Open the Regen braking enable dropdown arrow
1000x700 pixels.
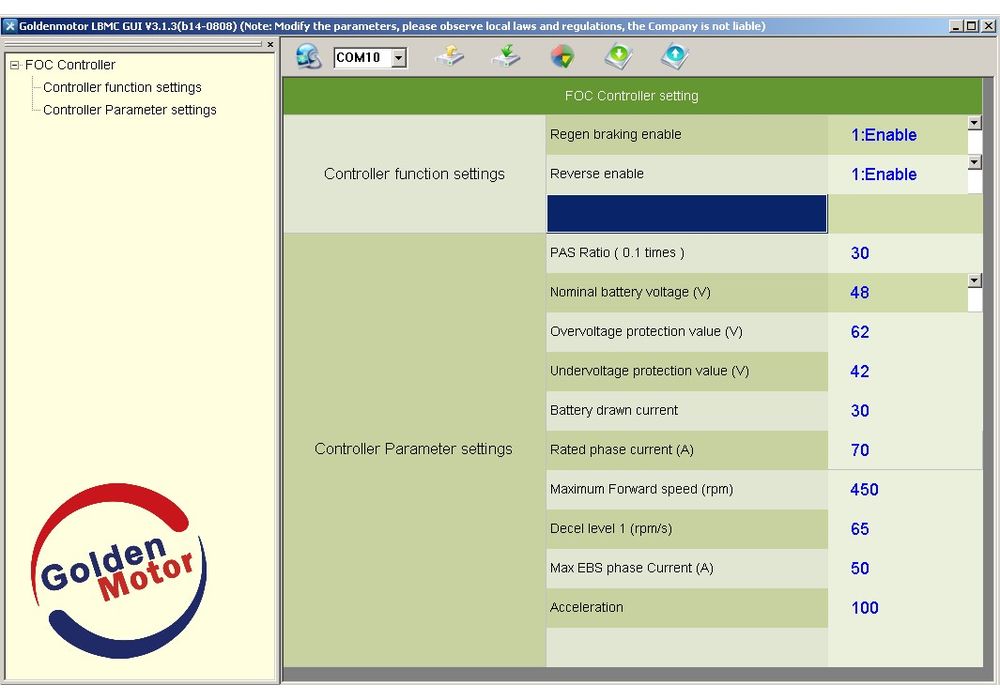click(975, 123)
